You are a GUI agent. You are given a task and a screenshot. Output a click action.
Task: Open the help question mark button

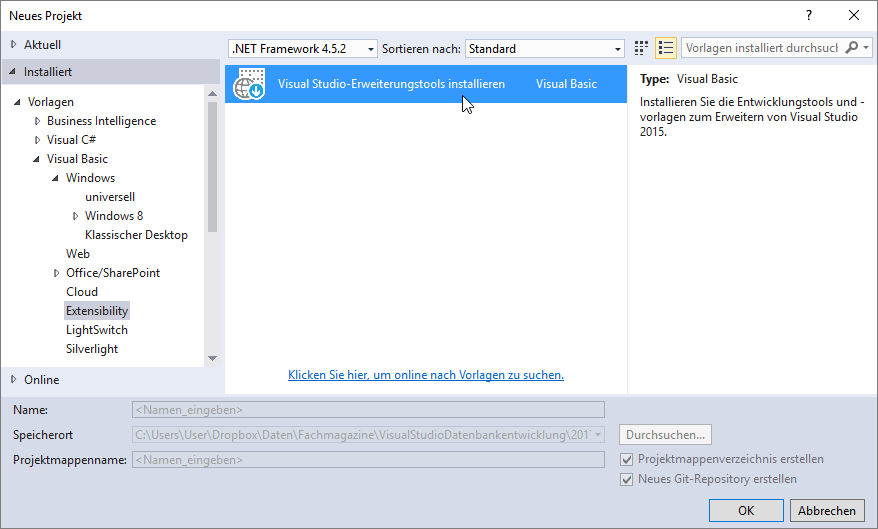tap(808, 15)
